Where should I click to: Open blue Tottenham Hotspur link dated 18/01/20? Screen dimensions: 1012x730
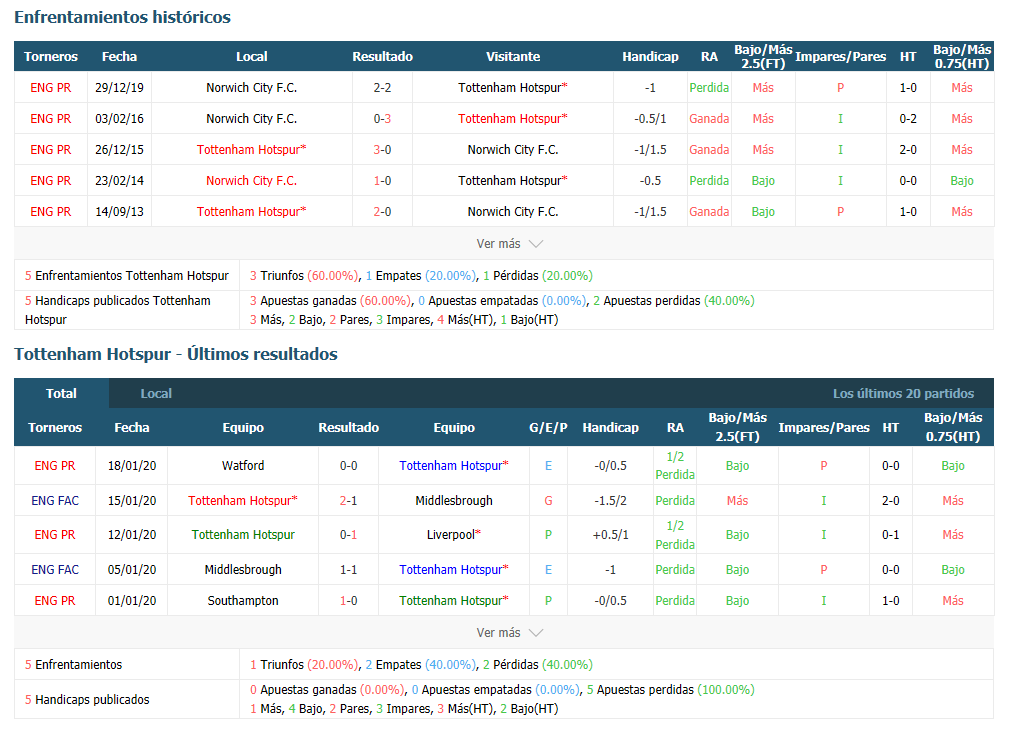pos(454,465)
